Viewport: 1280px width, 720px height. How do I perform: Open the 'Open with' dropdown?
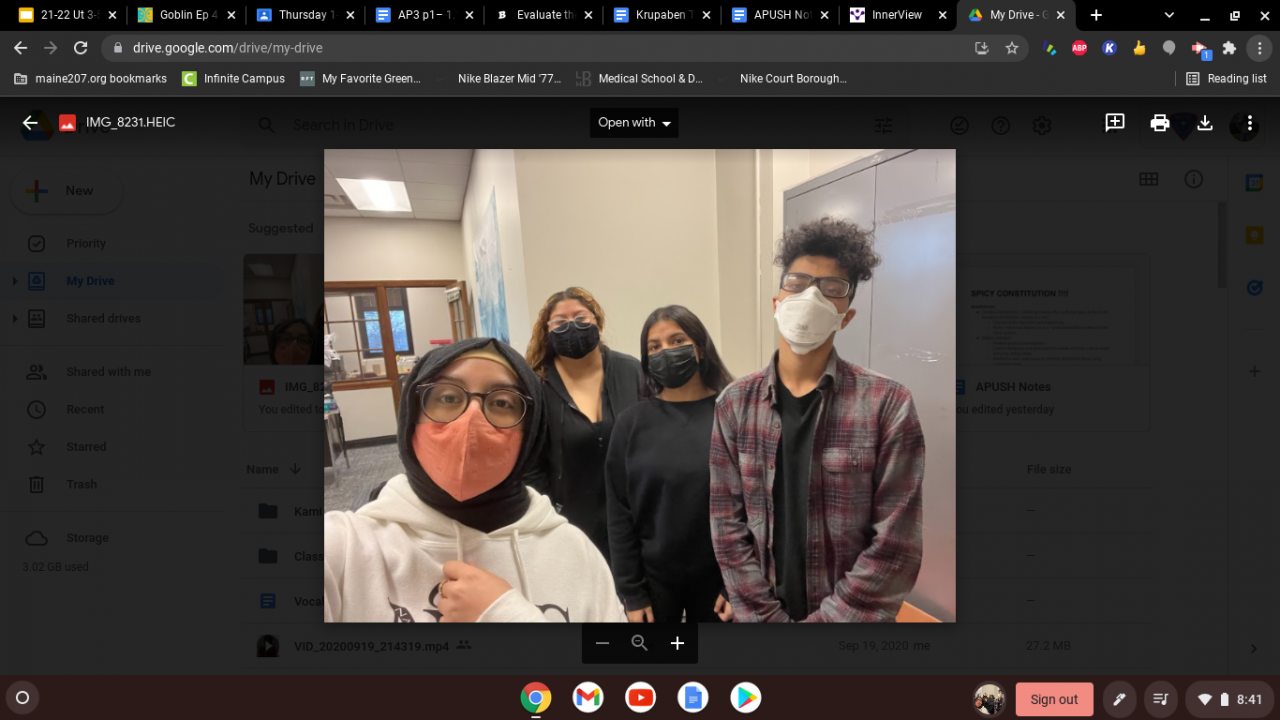pyautogui.click(x=634, y=123)
